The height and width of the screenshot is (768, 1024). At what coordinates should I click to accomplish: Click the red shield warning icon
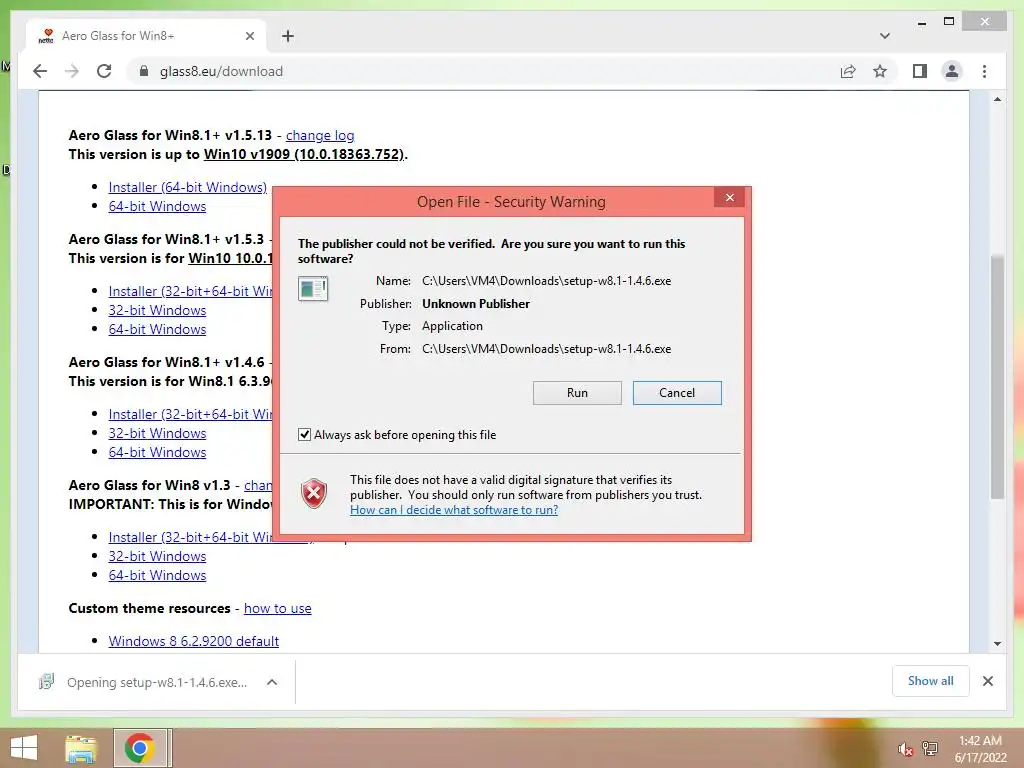314,494
